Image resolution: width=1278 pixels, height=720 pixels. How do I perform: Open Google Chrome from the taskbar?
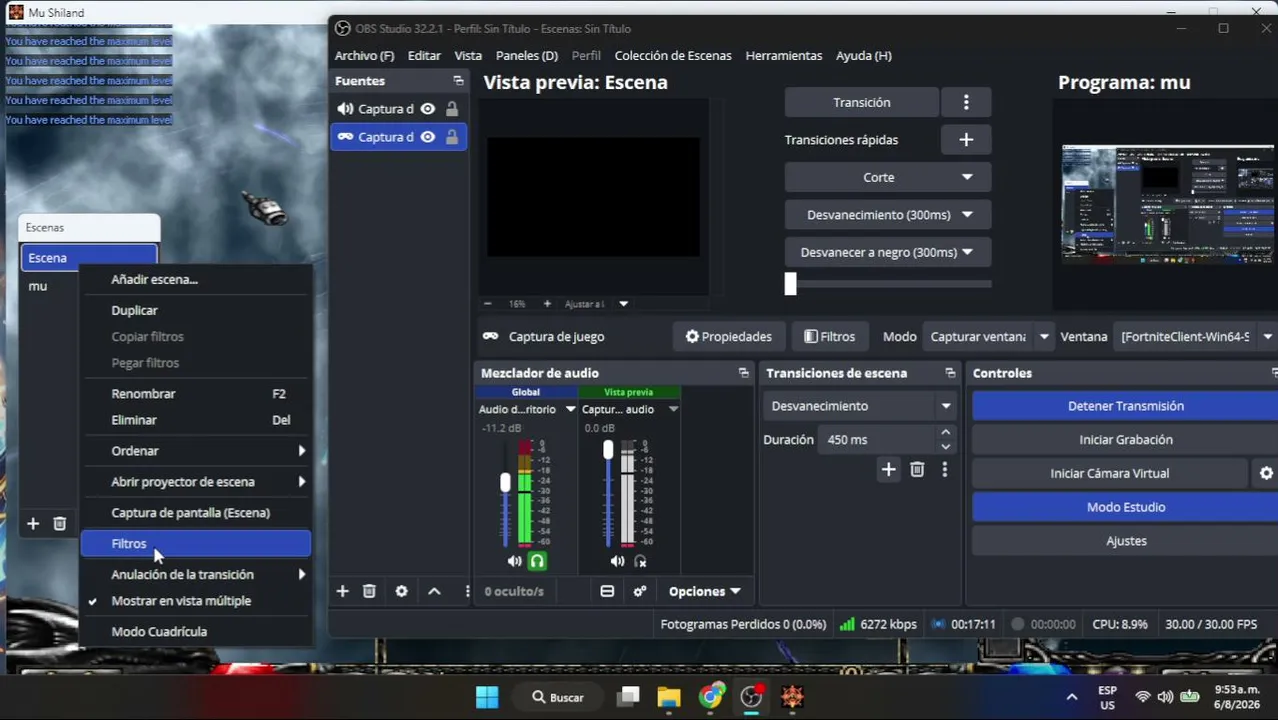tap(711, 697)
